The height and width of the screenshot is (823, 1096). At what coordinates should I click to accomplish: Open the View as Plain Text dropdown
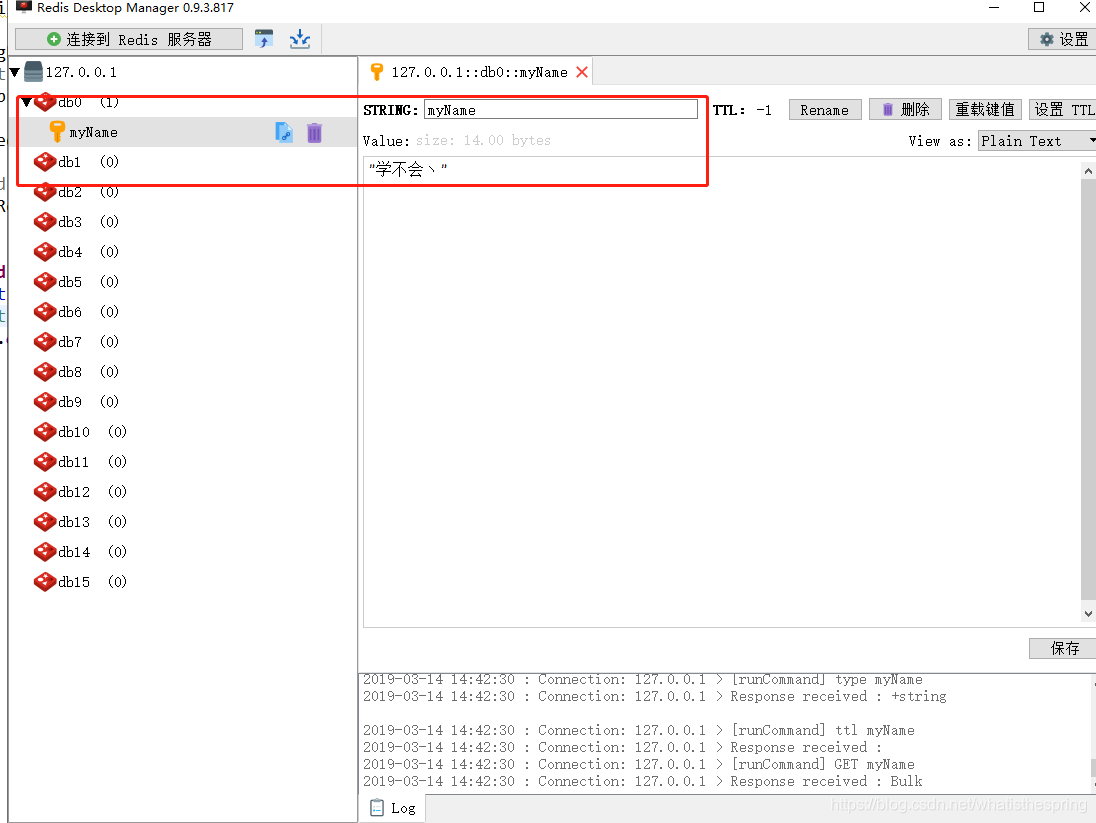coord(1037,141)
